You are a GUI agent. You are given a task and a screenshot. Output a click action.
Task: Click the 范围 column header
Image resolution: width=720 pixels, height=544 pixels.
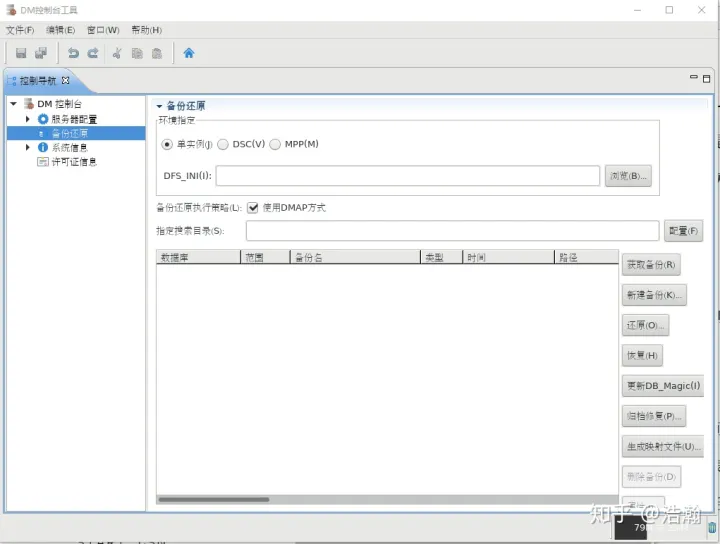pos(265,257)
